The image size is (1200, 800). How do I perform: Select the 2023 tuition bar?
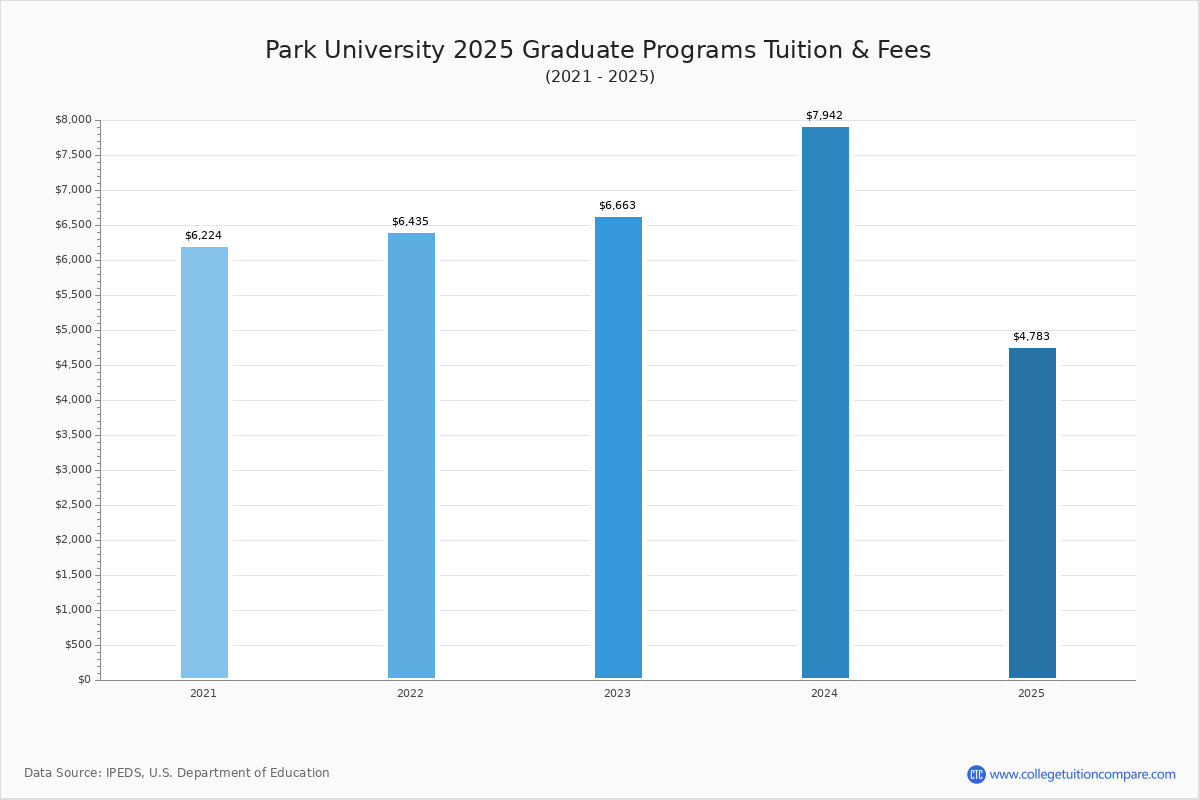click(x=618, y=447)
